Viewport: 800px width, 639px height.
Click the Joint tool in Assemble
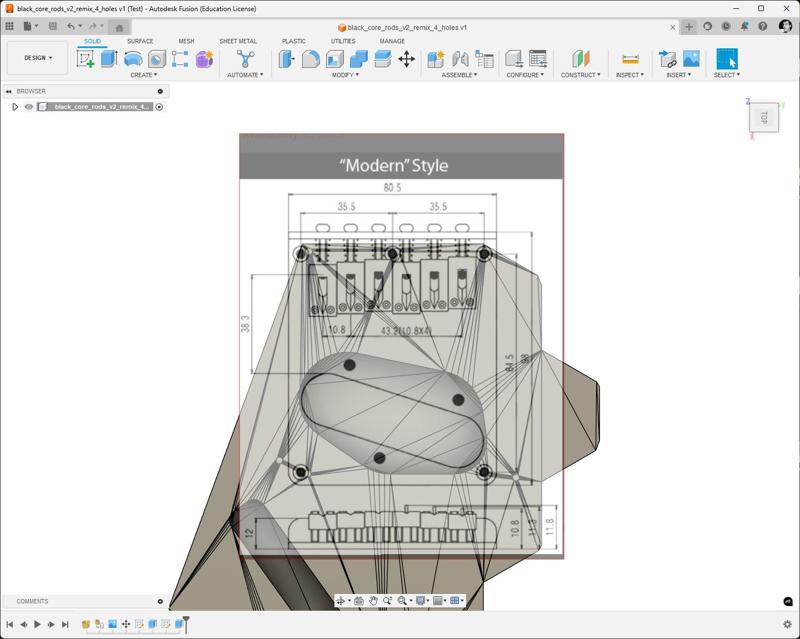pos(461,59)
